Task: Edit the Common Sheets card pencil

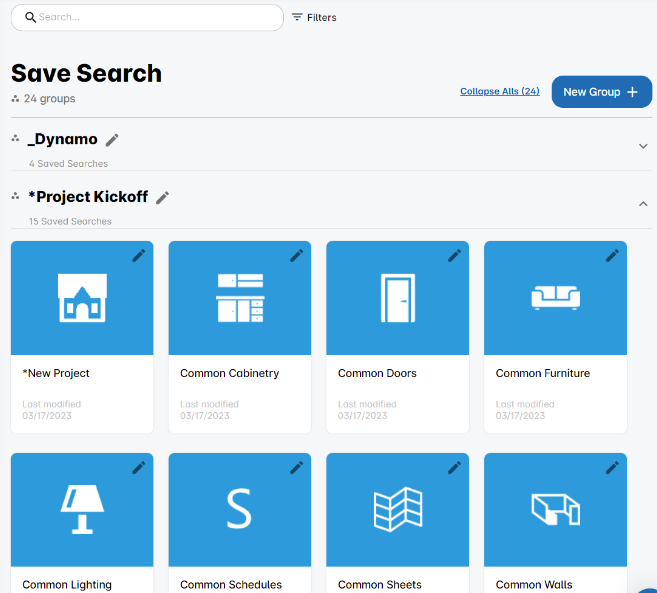Action: tap(454, 468)
